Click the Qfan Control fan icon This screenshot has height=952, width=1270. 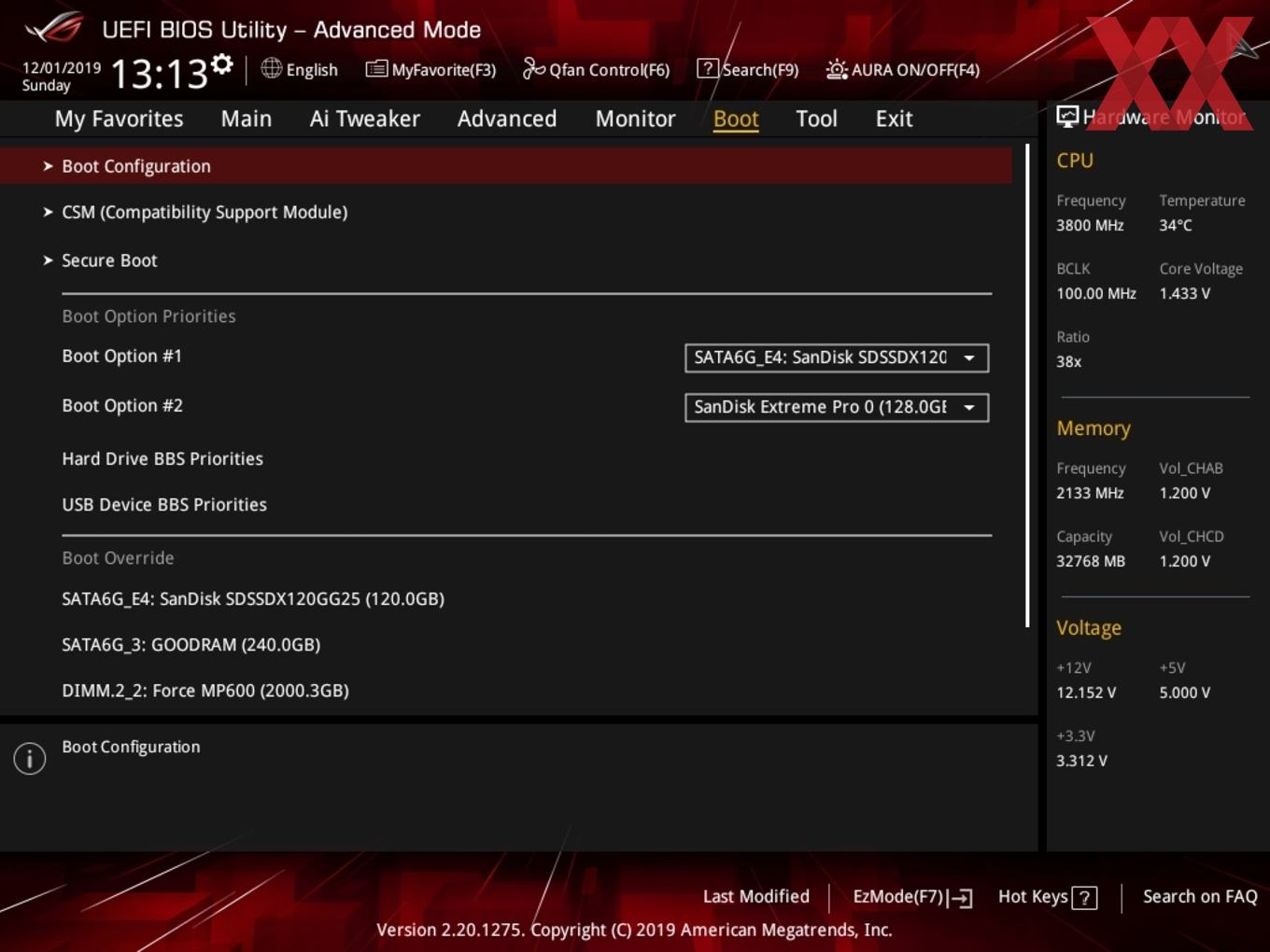(x=533, y=68)
